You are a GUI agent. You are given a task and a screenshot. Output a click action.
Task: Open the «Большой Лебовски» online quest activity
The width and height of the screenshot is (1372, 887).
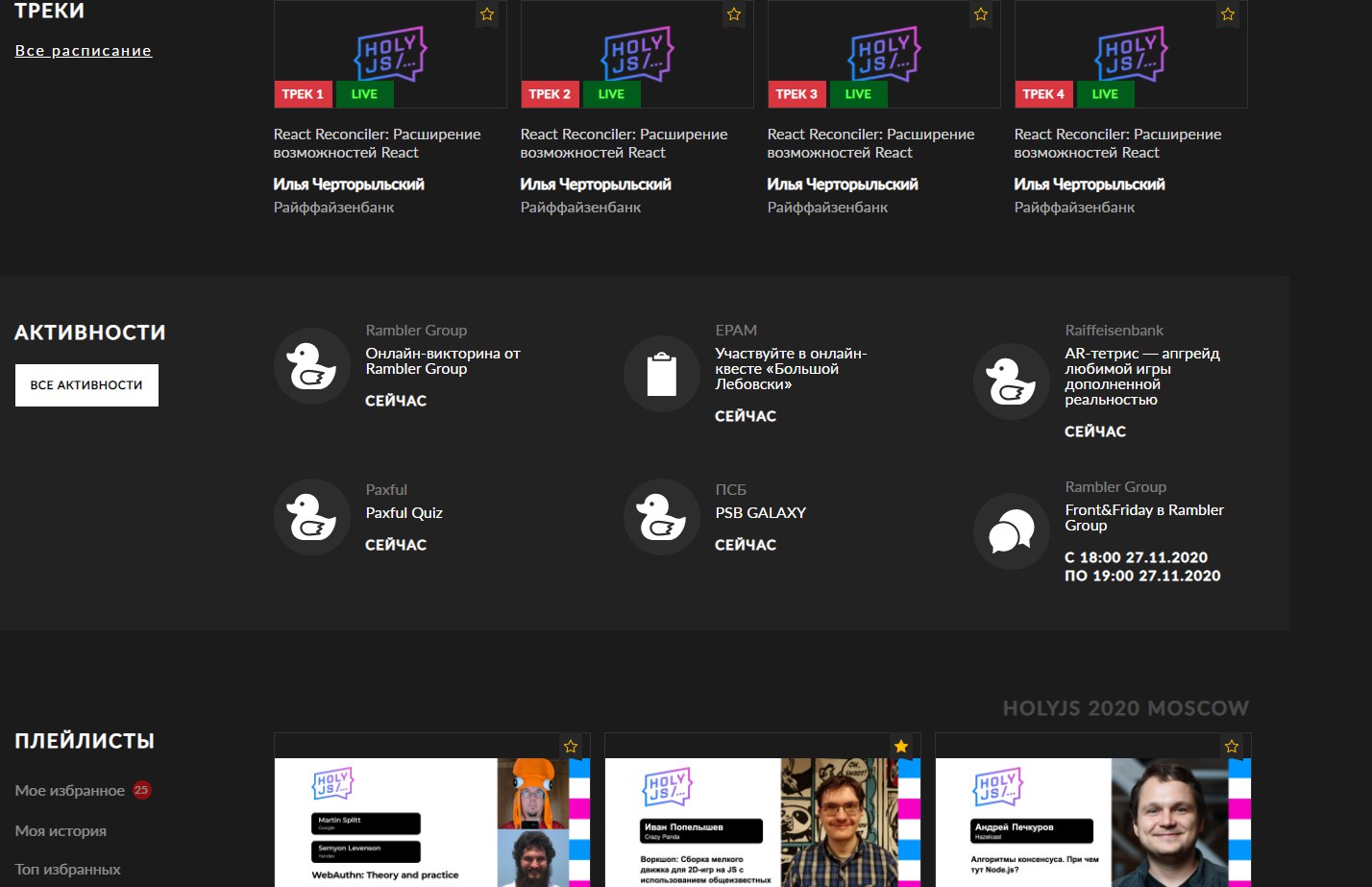pyautogui.click(x=791, y=369)
